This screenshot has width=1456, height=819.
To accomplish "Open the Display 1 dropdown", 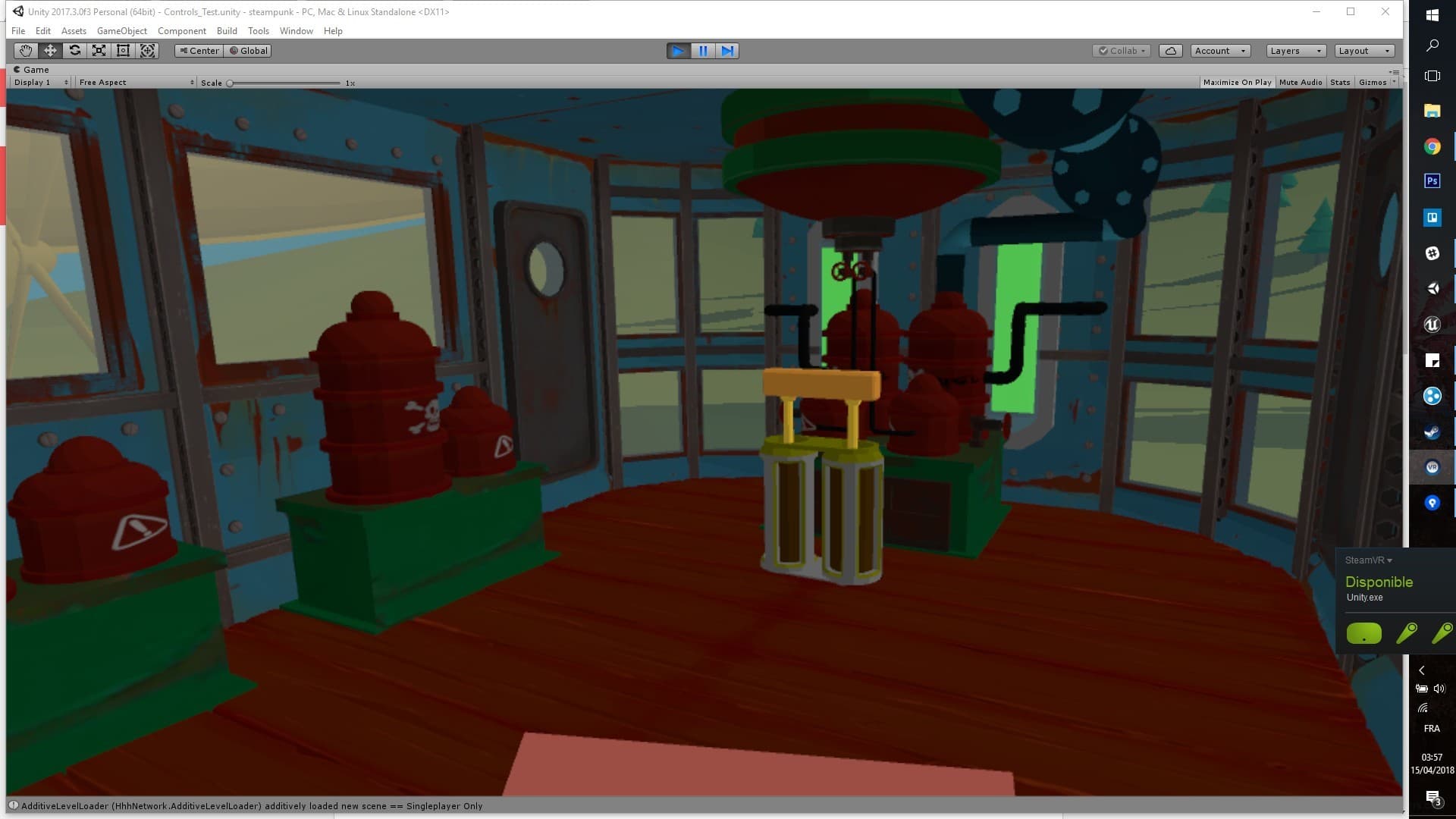I will coord(41,82).
